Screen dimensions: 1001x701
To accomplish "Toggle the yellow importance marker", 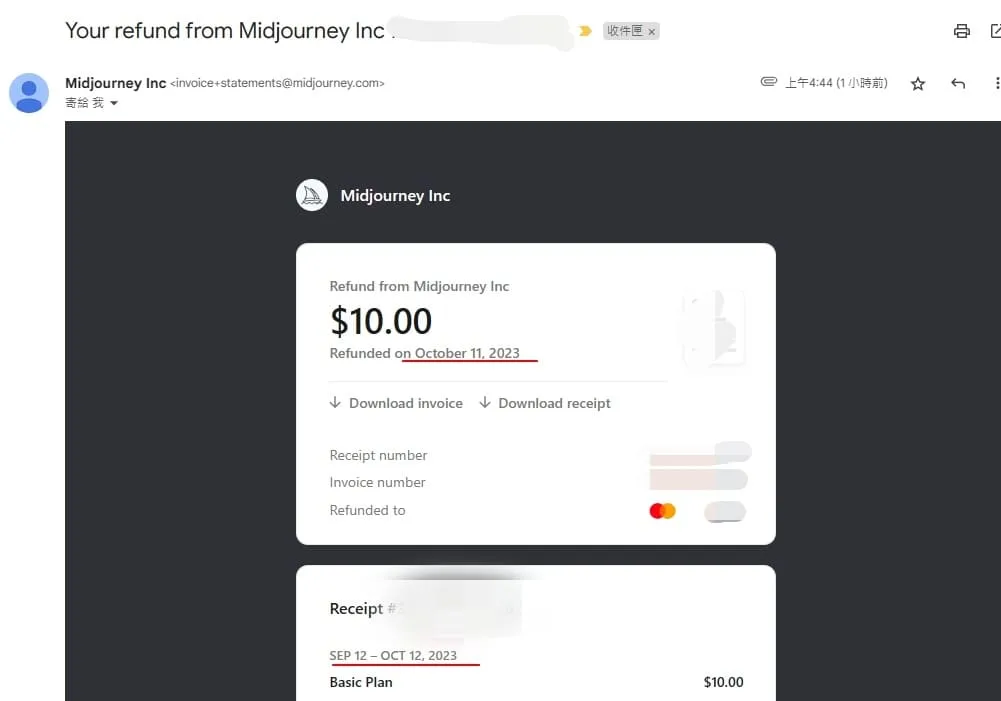I will point(585,31).
